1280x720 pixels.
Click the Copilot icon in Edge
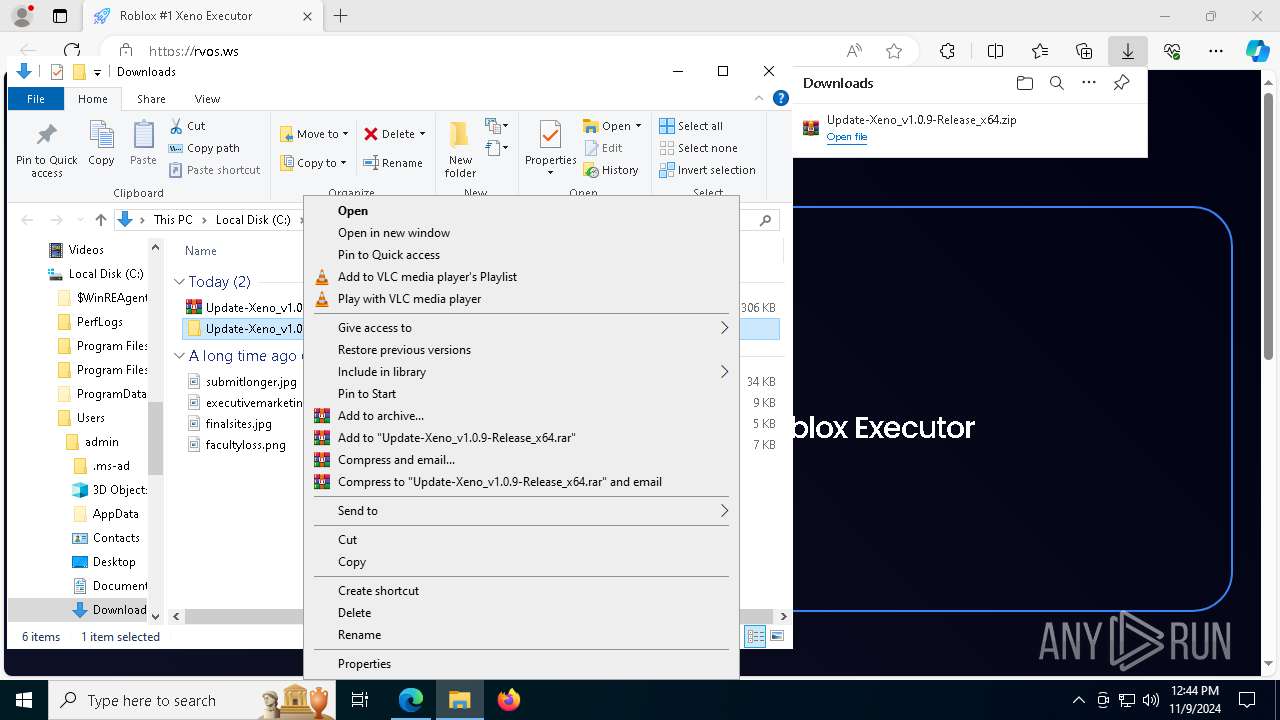tap(1257, 51)
